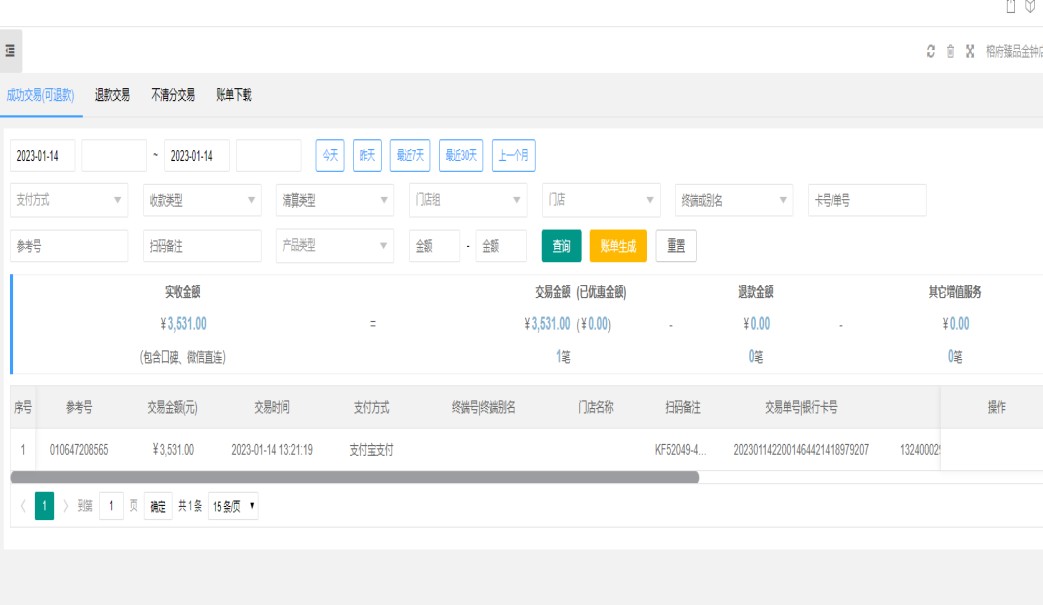The height and width of the screenshot is (605, 1043).
Task: Open the 15条/页 page size selector
Action: coord(234,506)
